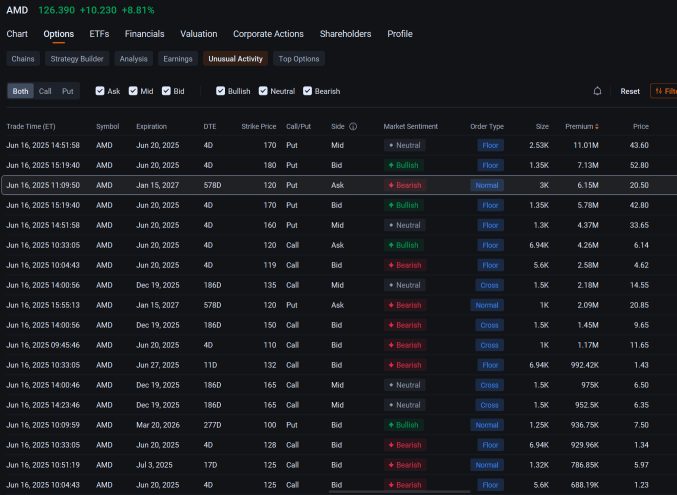Select the Earnings sub-tab

point(178,59)
